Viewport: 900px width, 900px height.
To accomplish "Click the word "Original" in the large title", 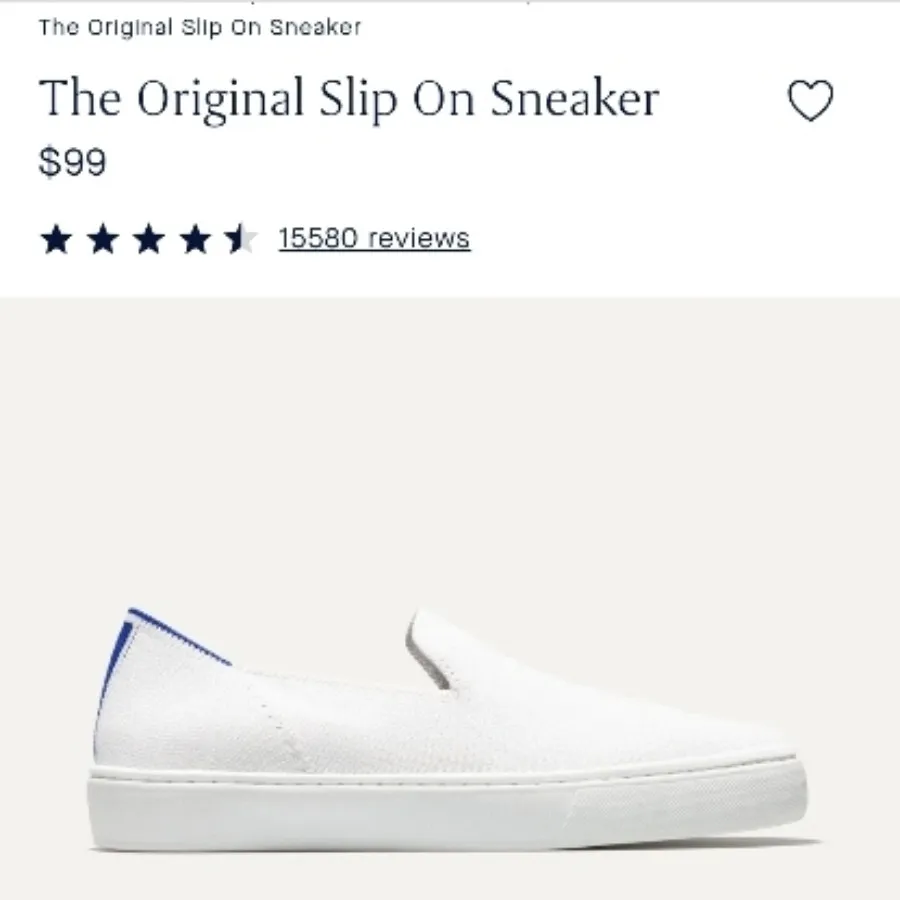I will click(220, 100).
